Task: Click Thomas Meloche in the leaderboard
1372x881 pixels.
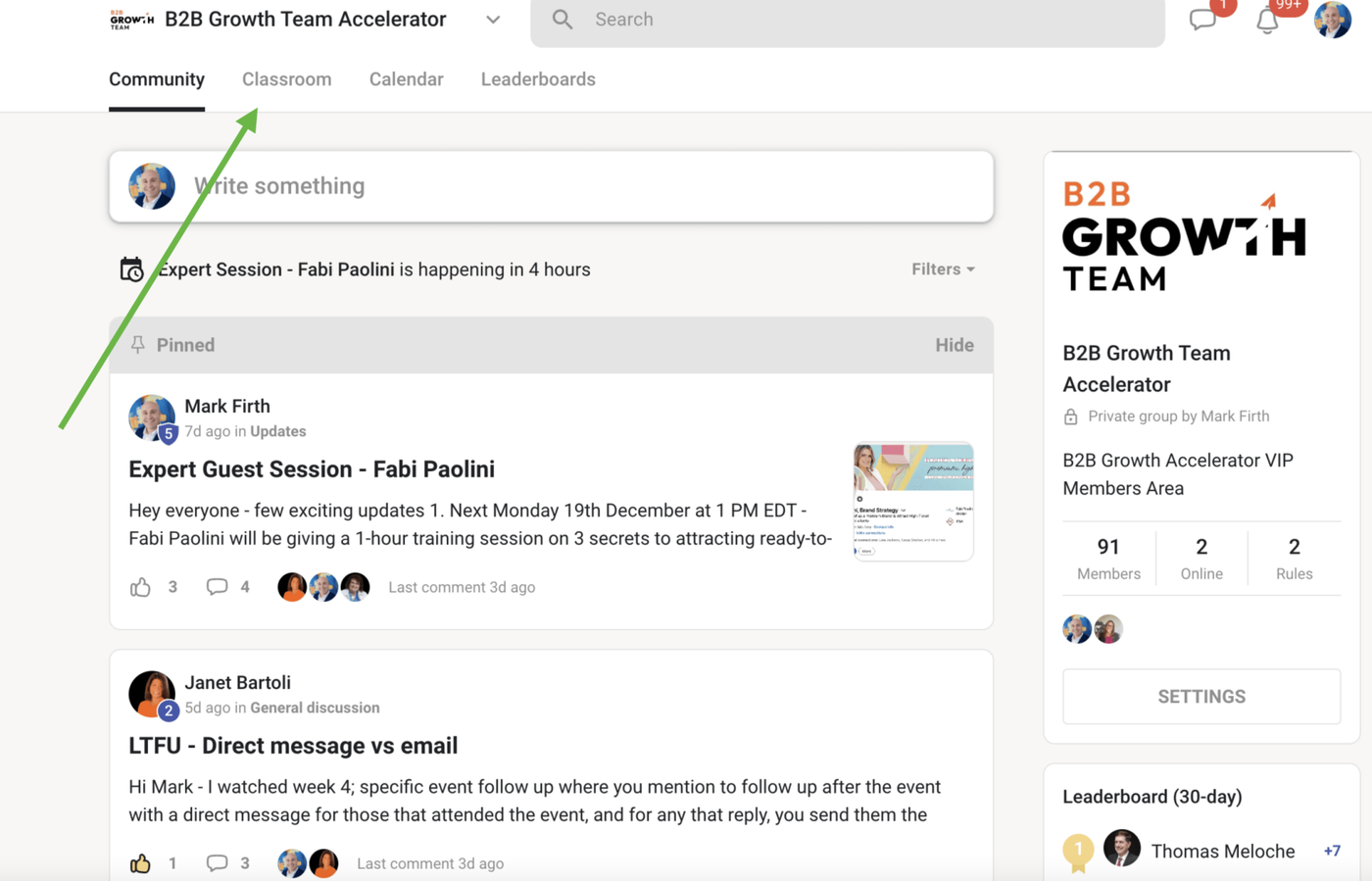Action: 1223,851
